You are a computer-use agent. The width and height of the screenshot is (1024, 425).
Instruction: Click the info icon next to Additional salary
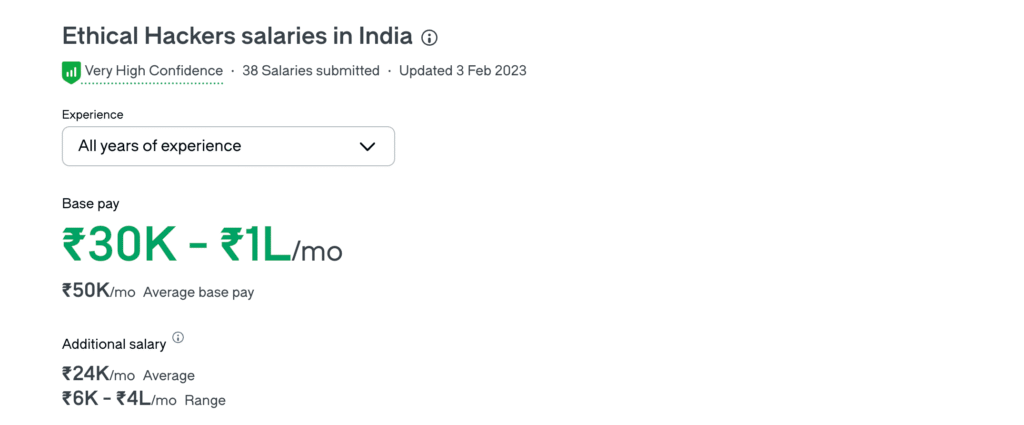[x=178, y=338]
